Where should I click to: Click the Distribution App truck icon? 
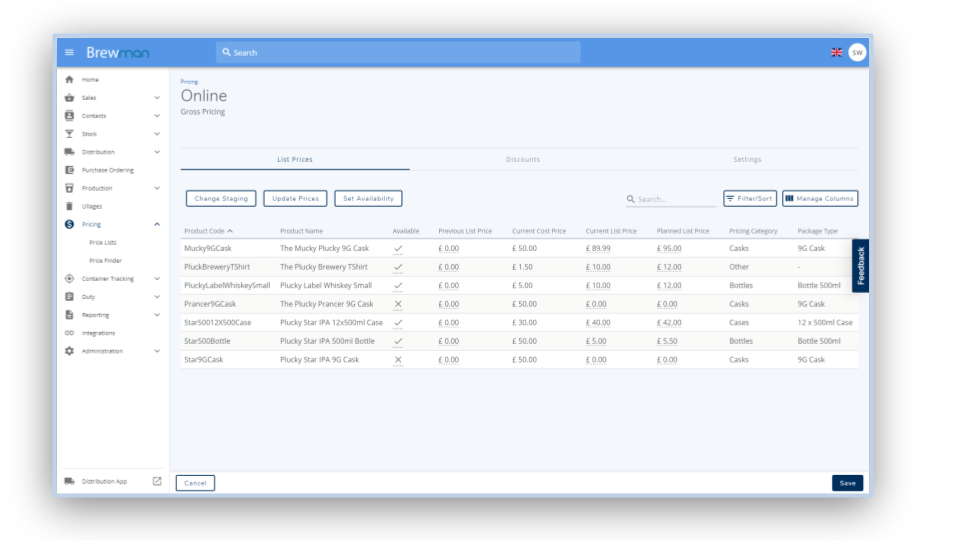[69, 481]
